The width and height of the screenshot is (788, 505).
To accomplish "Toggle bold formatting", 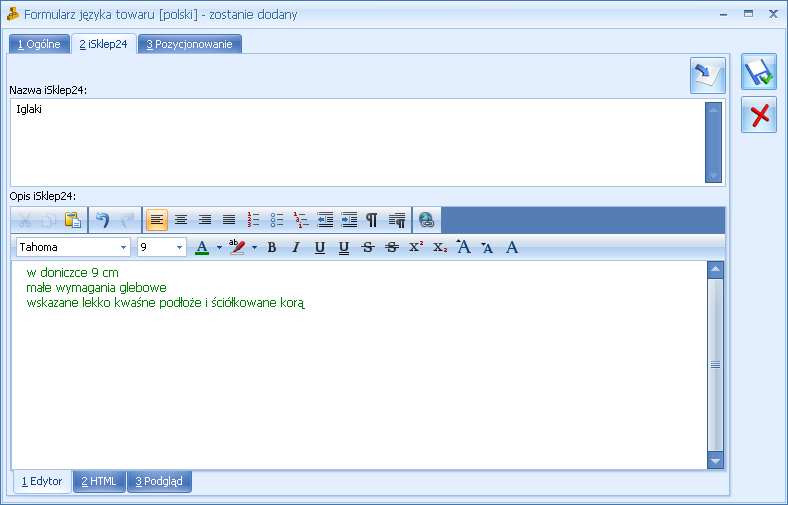I will click(272, 247).
